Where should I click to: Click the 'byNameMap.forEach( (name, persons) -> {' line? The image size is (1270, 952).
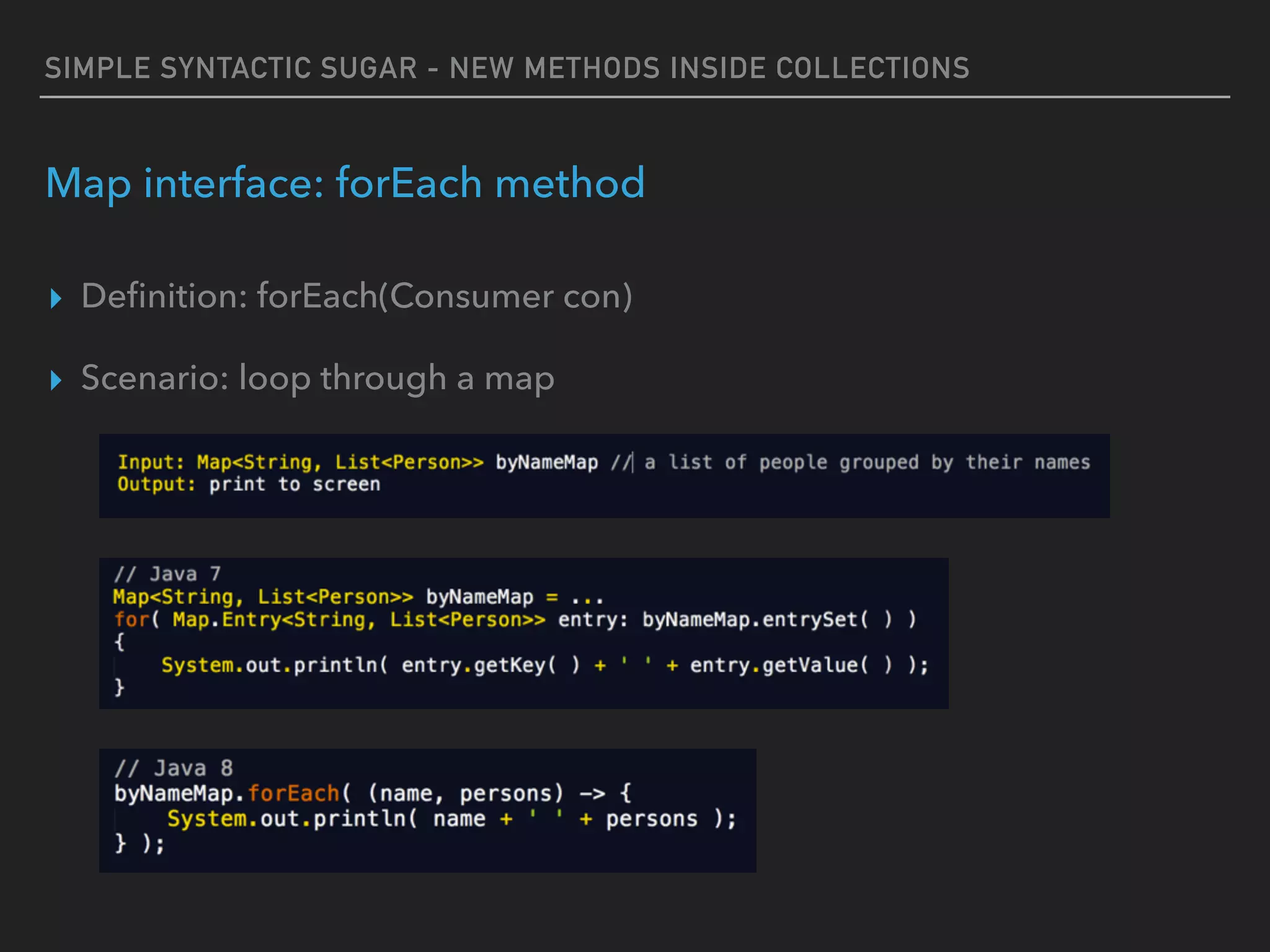tap(373, 793)
